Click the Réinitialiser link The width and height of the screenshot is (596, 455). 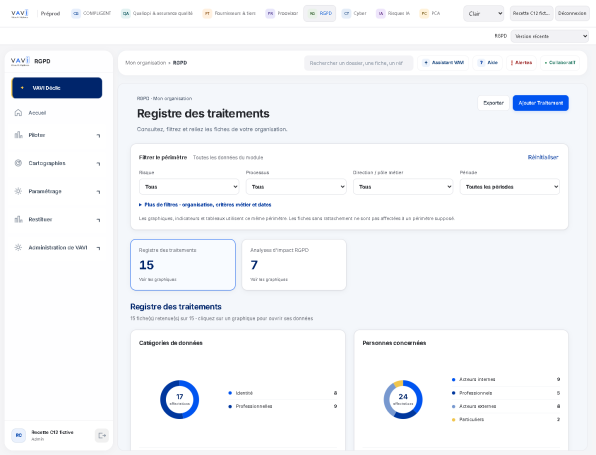pos(543,157)
